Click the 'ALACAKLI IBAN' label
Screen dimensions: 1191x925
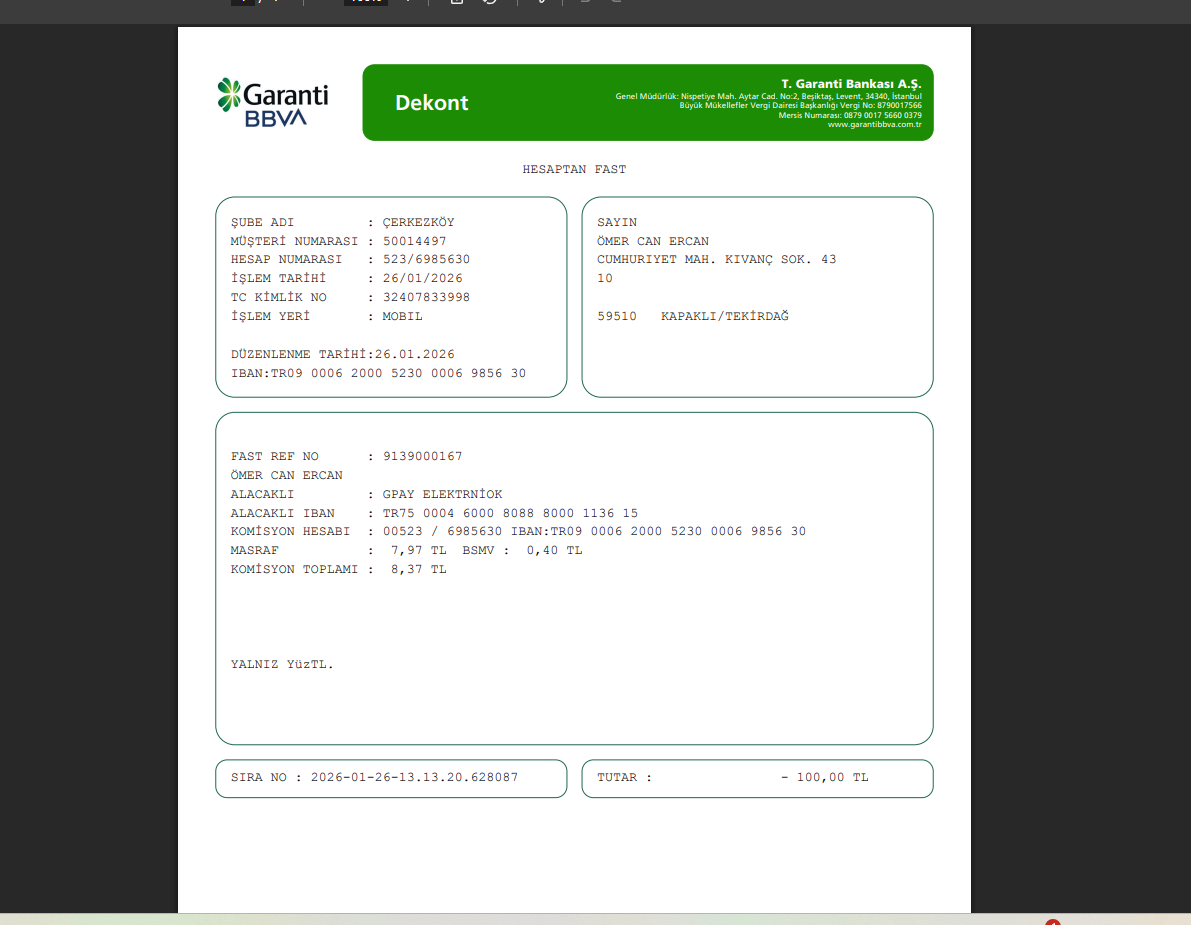pyautogui.click(x=282, y=513)
